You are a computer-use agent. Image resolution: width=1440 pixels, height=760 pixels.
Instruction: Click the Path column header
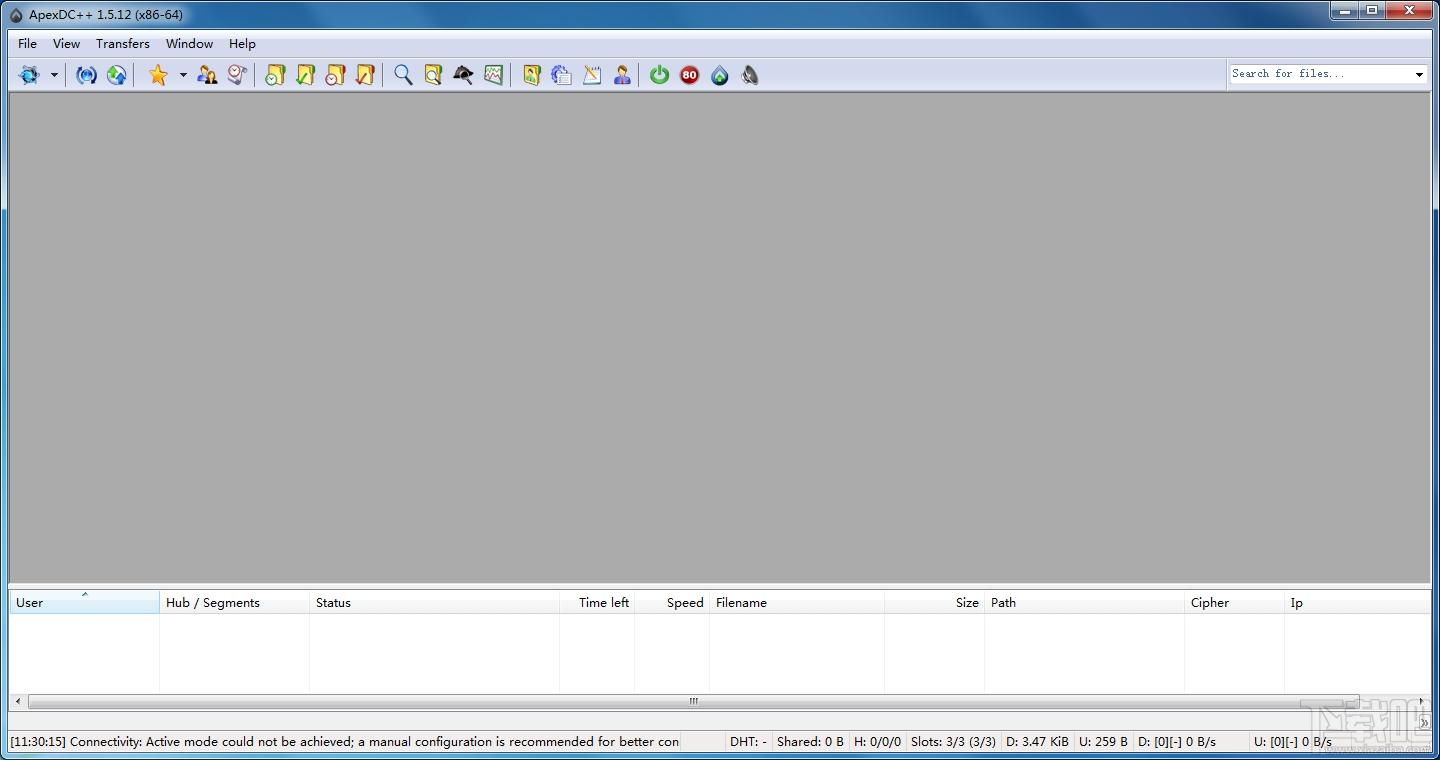click(1084, 602)
